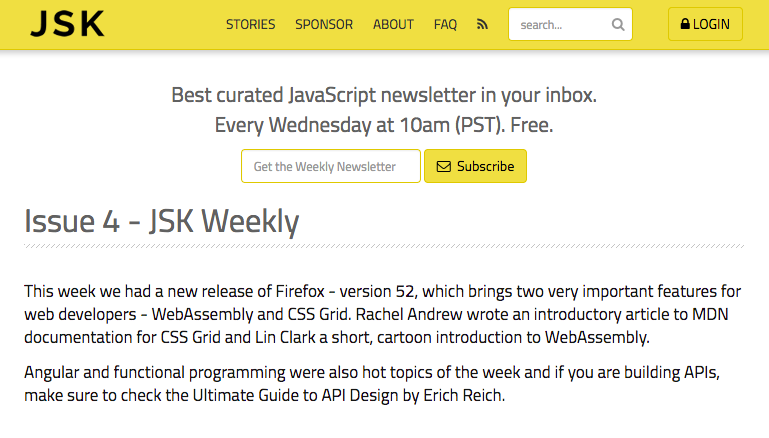Open the STORIES menu item
769x438 pixels.
tap(250, 25)
